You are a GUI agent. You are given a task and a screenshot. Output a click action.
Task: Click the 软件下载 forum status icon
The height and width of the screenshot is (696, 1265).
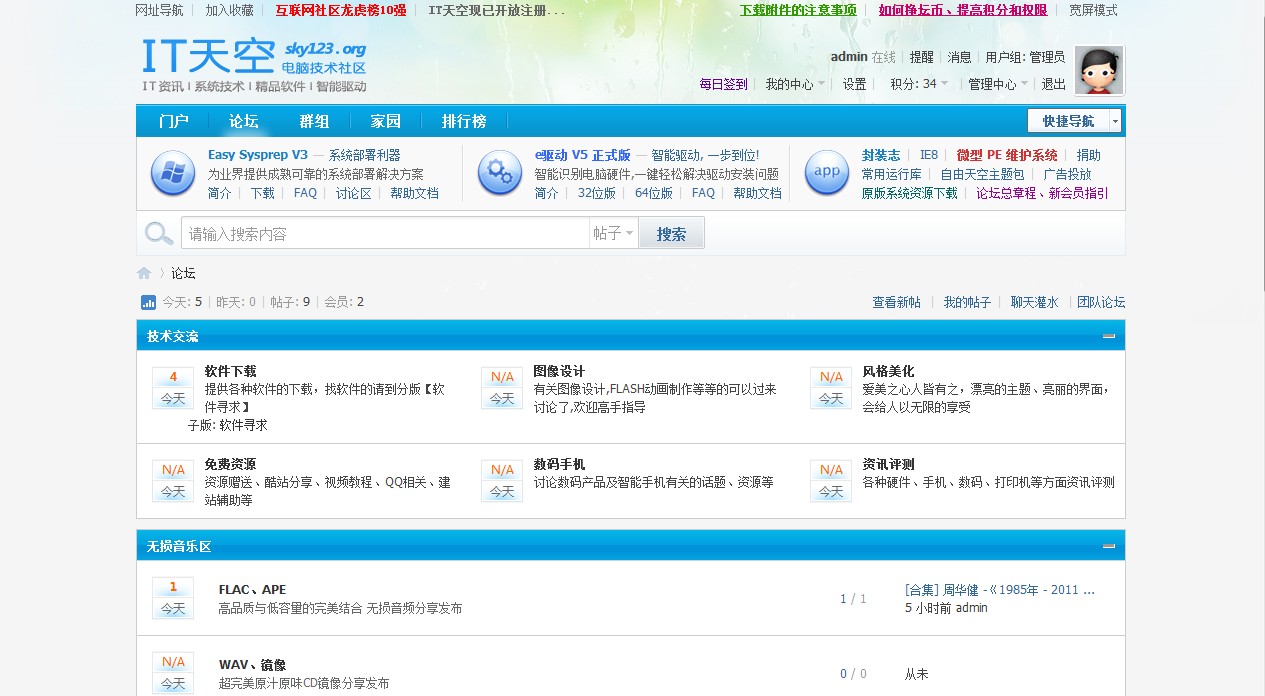pos(173,388)
